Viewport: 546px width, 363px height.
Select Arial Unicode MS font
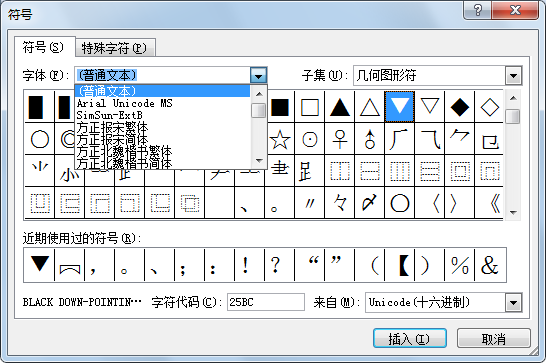(x=162, y=103)
